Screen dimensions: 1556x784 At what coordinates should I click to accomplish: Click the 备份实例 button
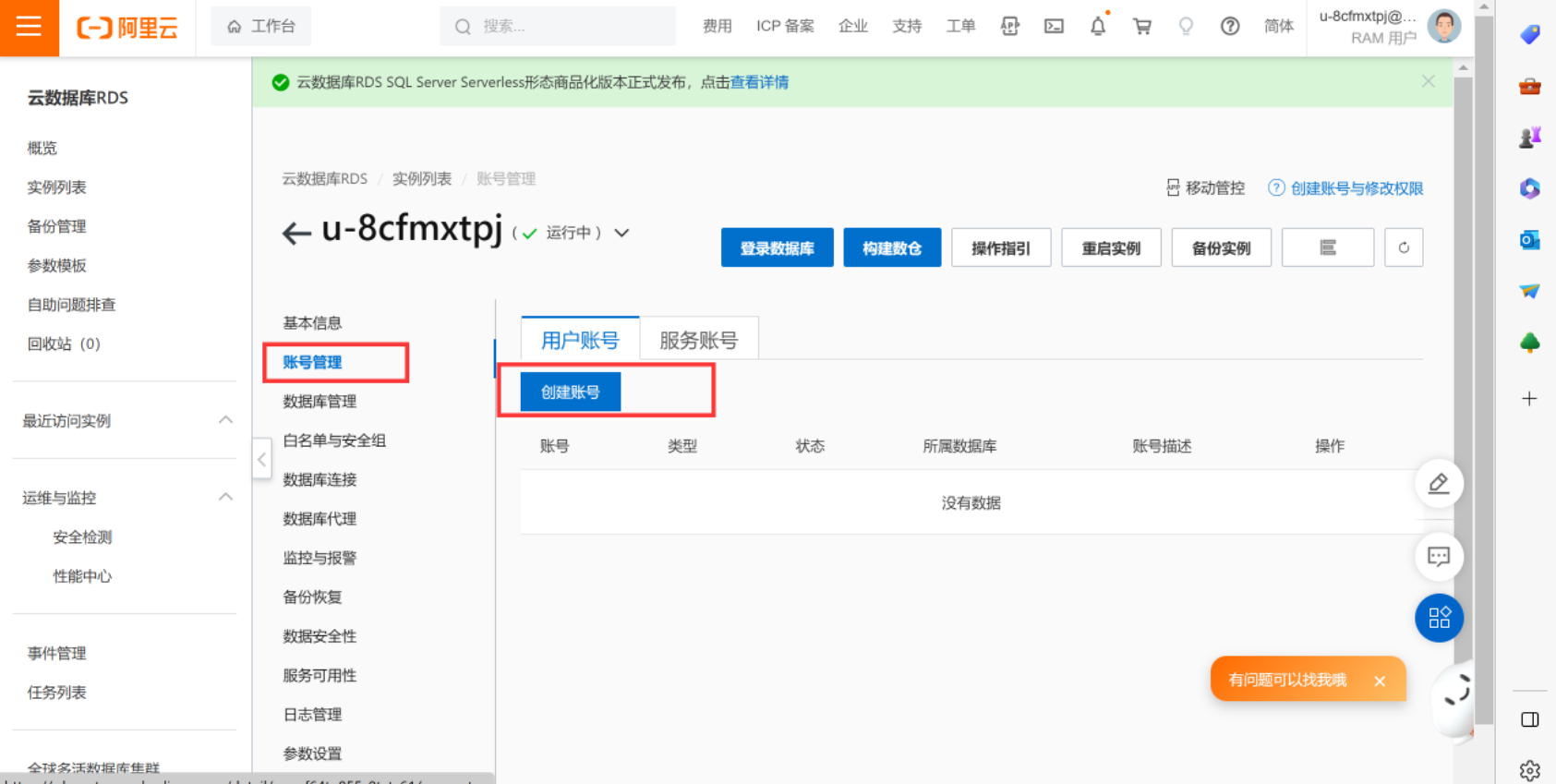click(1221, 247)
